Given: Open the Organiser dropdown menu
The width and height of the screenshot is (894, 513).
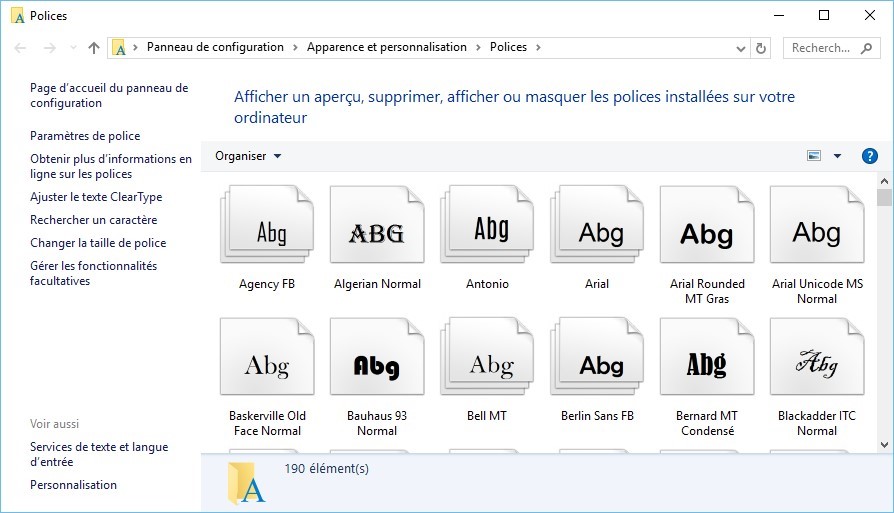Looking at the screenshot, I should [x=248, y=156].
